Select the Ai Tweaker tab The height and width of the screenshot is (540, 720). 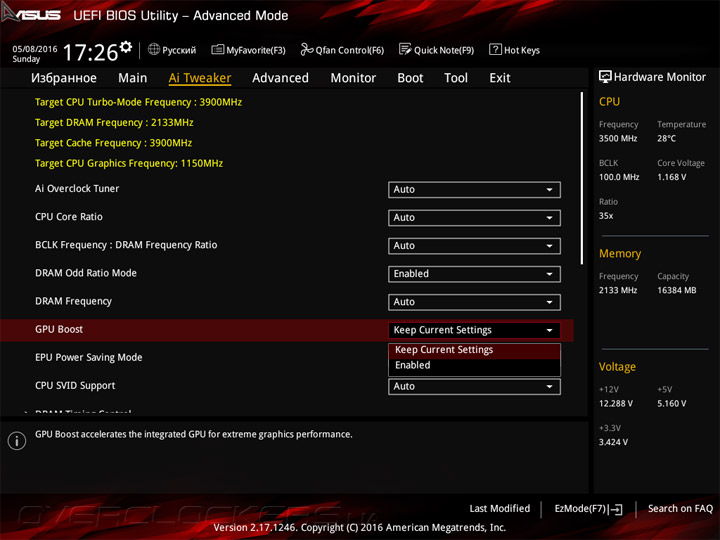coord(200,78)
